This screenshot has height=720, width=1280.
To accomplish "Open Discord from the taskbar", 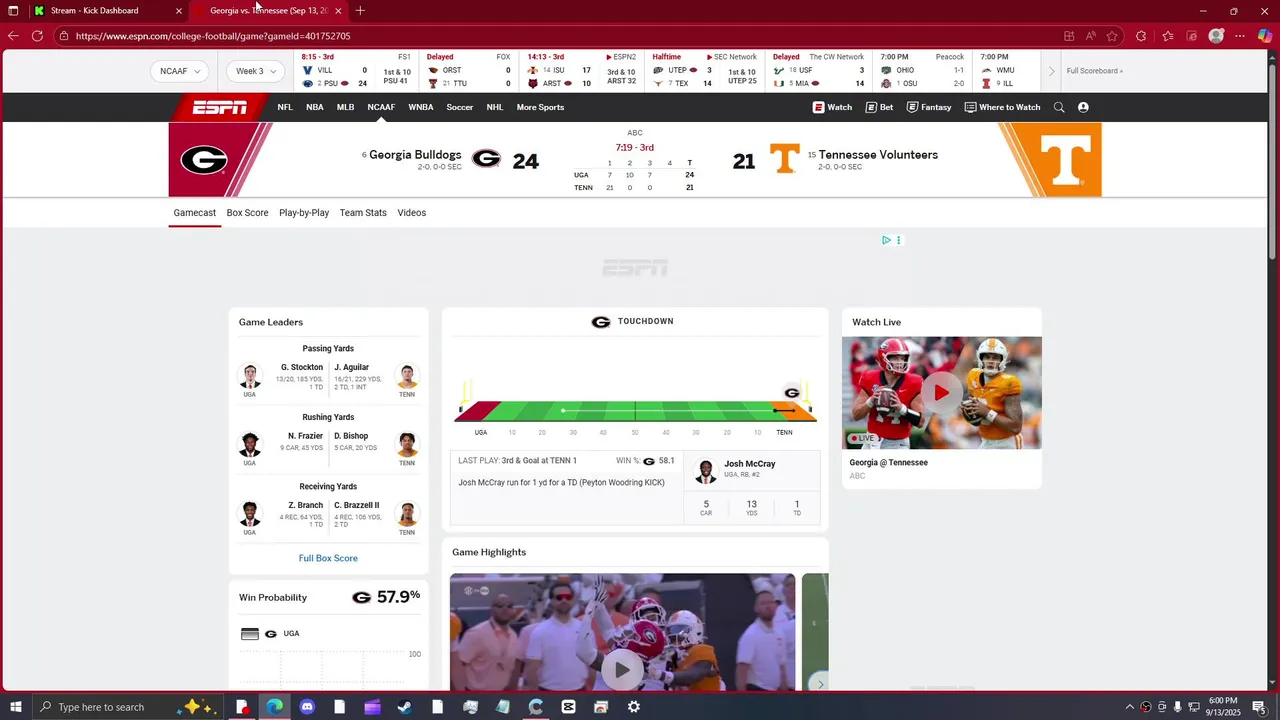I will [x=307, y=707].
